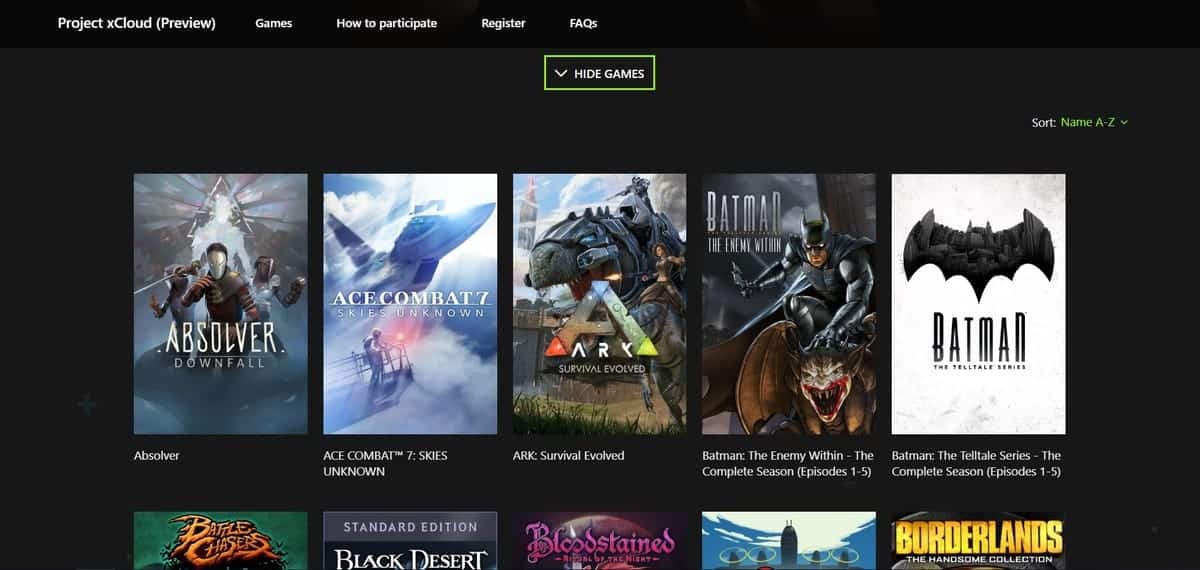
Task: Click Batman: The Telltale Series title text
Action: click(x=976, y=463)
